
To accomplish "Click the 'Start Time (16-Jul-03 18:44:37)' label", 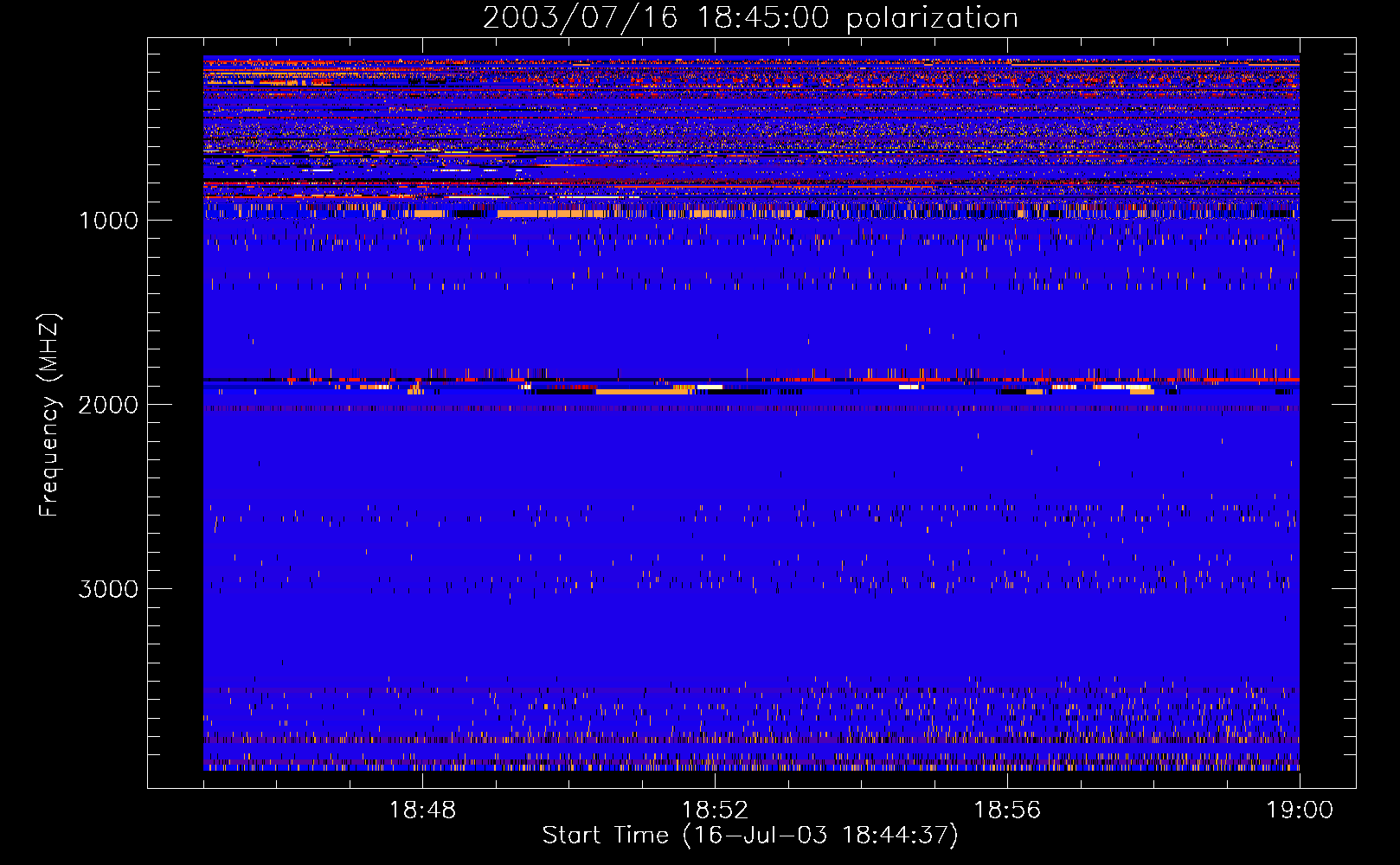I will (750, 836).
